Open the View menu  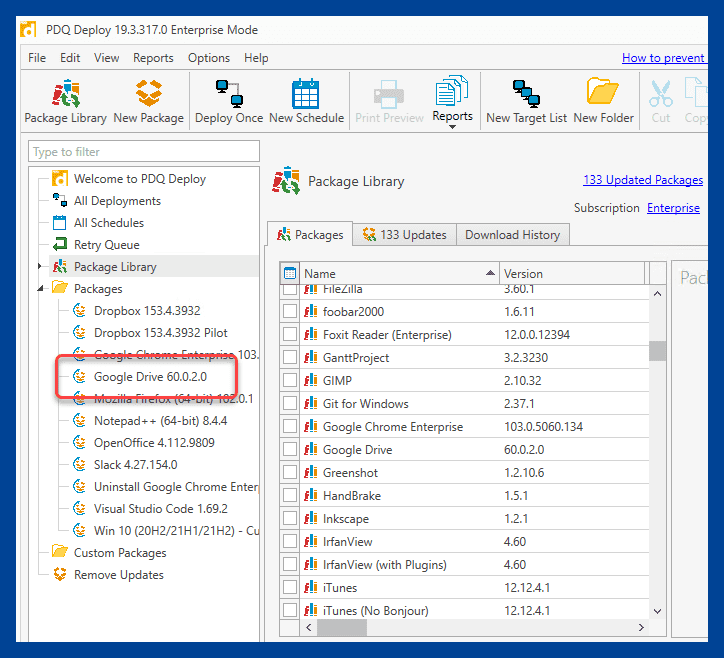tap(107, 58)
